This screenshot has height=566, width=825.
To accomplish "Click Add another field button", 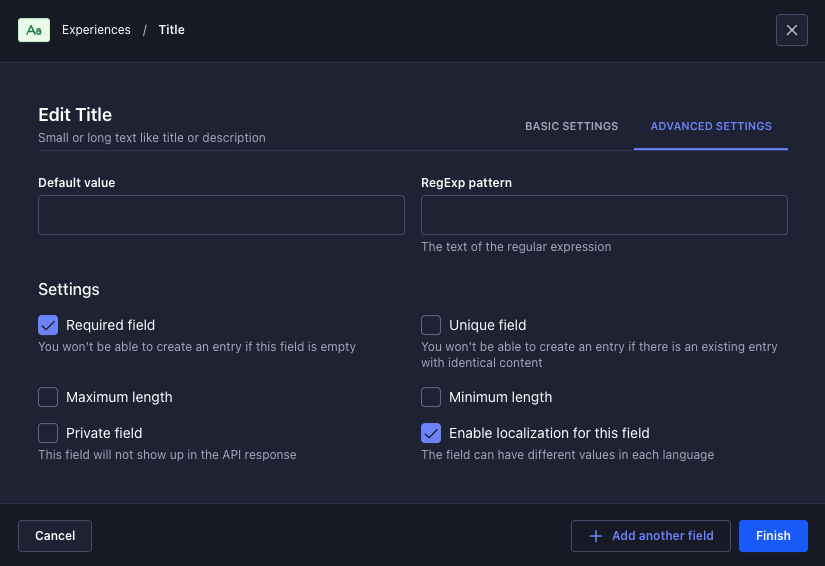I will 651,536.
